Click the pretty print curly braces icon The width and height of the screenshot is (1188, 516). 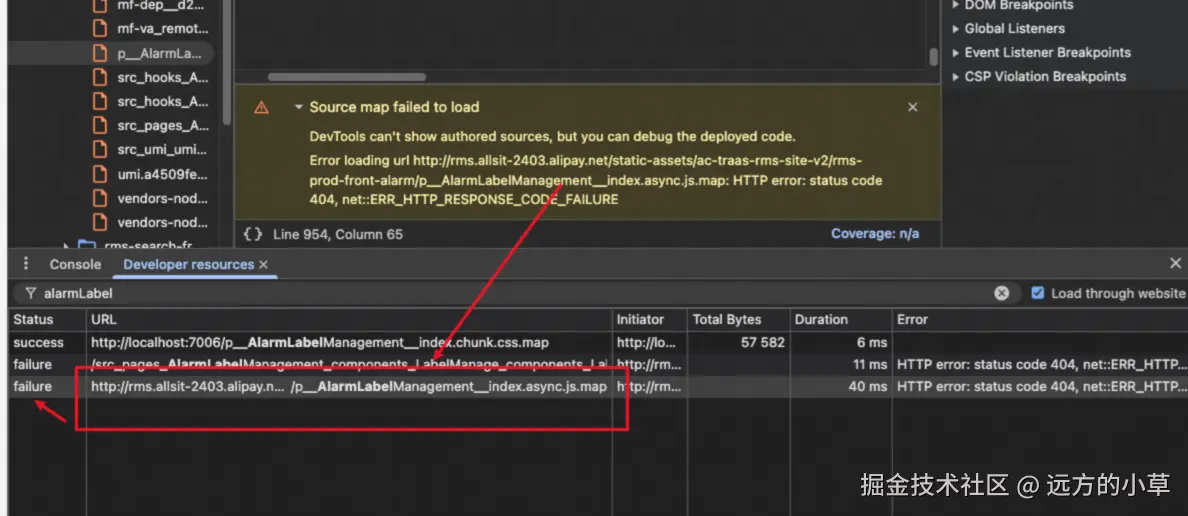[x=253, y=234]
